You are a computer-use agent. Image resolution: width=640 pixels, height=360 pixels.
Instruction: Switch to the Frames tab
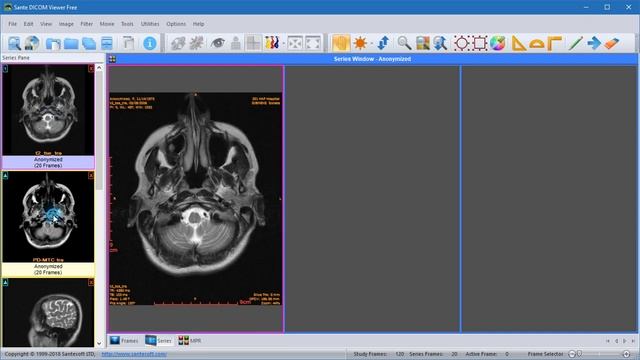tap(124, 340)
